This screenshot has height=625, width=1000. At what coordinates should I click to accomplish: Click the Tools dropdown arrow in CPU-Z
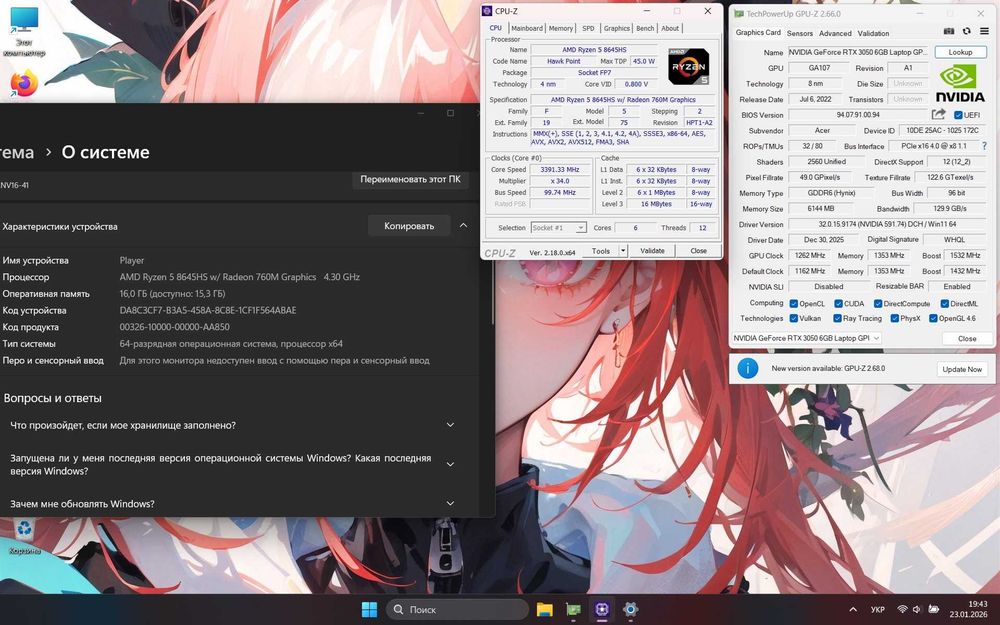(623, 251)
